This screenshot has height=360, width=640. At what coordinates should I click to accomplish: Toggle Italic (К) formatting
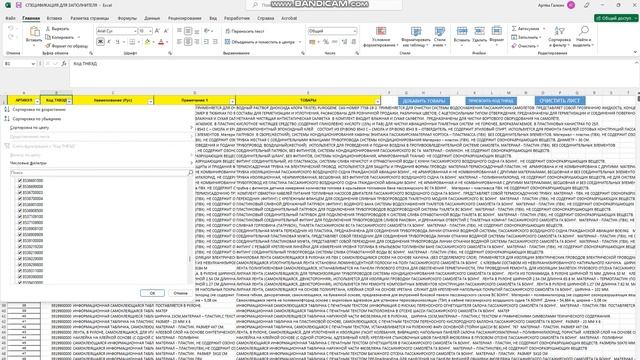(109, 42)
